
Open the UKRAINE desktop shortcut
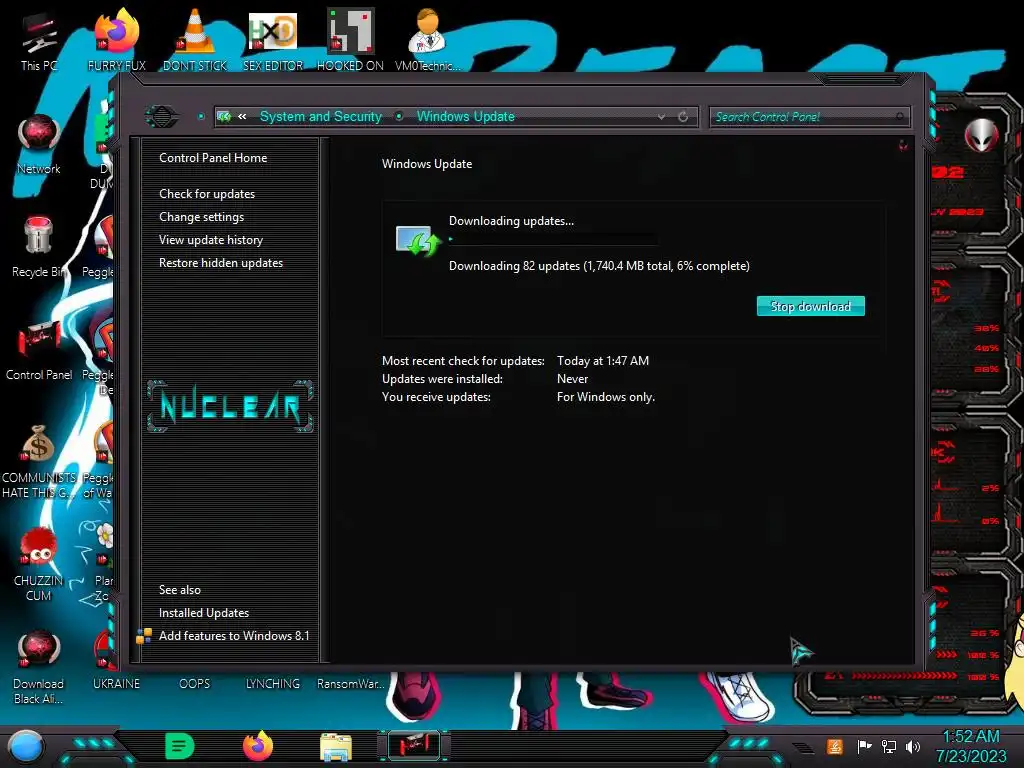(x=116, y=684)
